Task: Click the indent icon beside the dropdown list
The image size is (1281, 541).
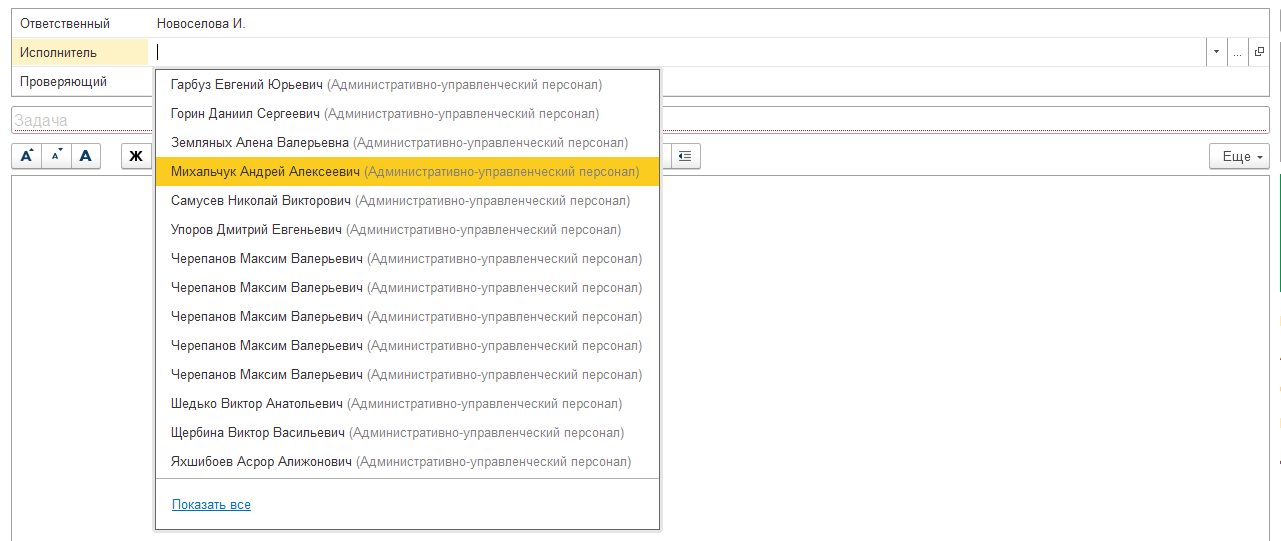Action: point(685,156)
